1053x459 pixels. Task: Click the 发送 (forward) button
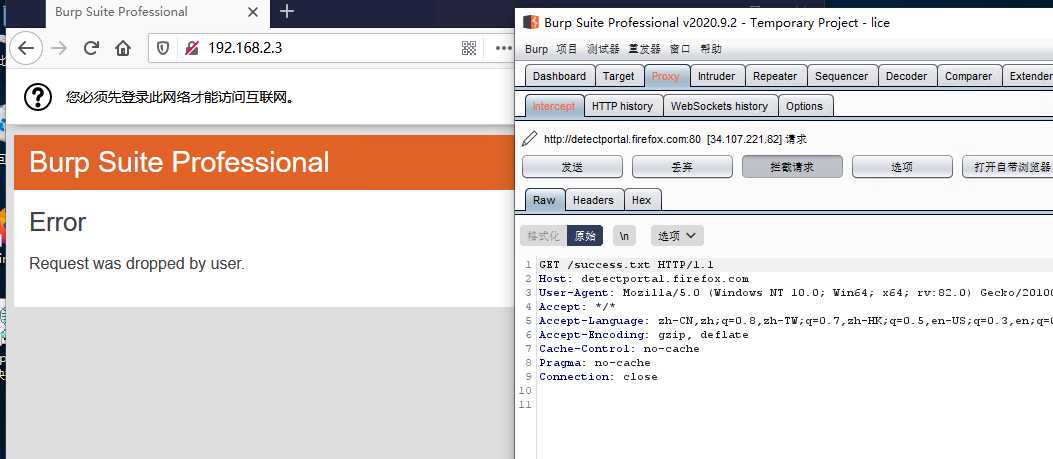coord(572,167)
